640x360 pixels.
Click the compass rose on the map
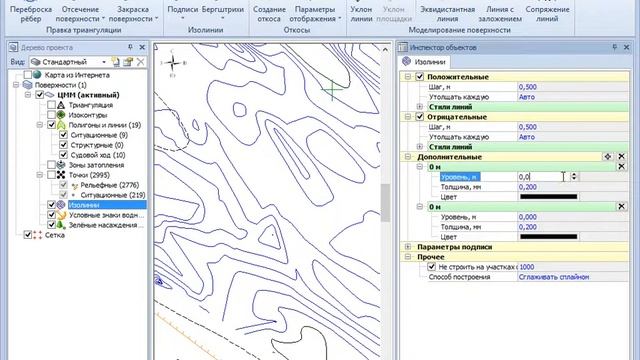pos(173,63)
